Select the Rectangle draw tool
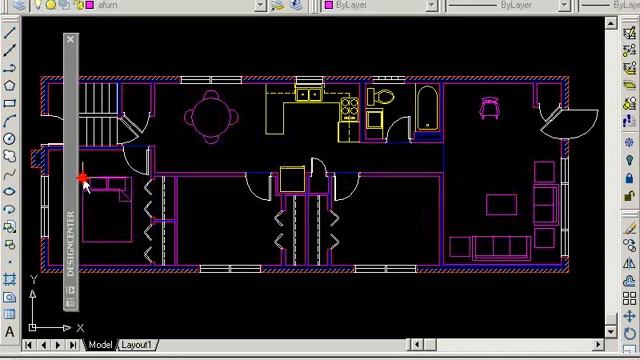Image resolution: width=640 pixels, height=360 pixels. [x=9, y=103]
